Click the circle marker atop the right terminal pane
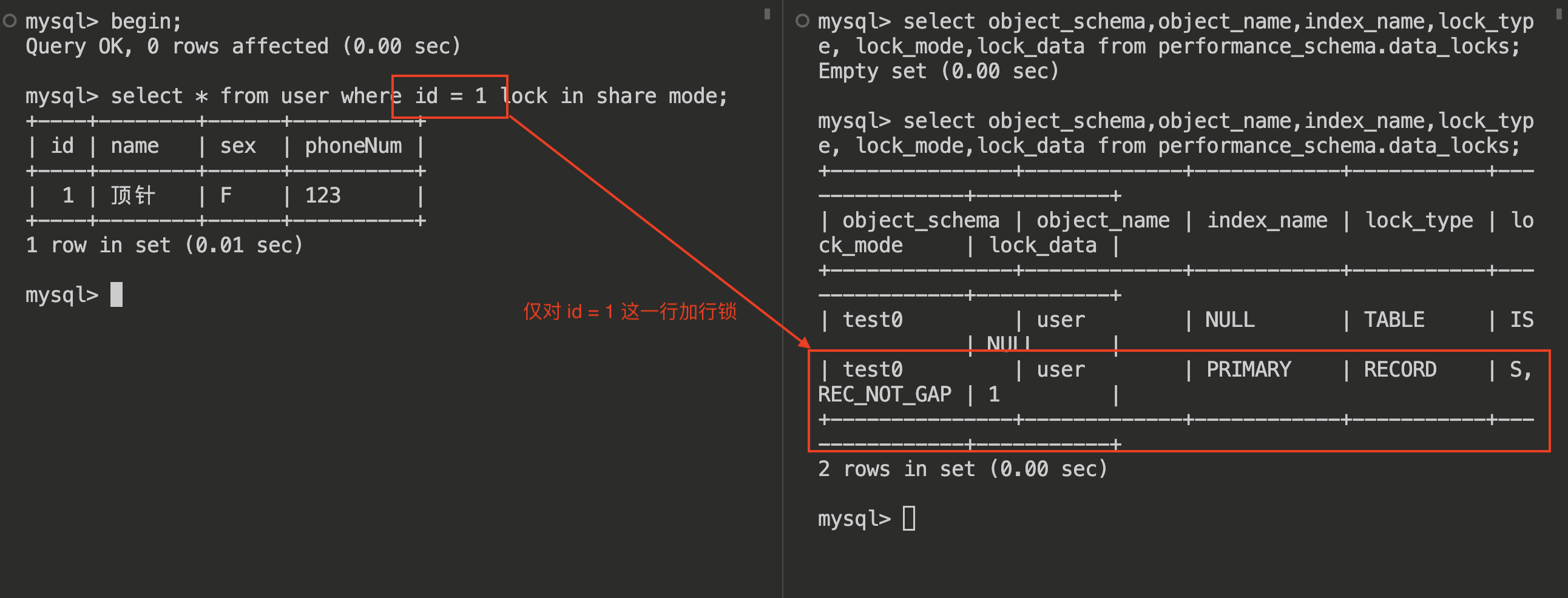The height and width of the screenshot is (598, 1568). point(802,21)
